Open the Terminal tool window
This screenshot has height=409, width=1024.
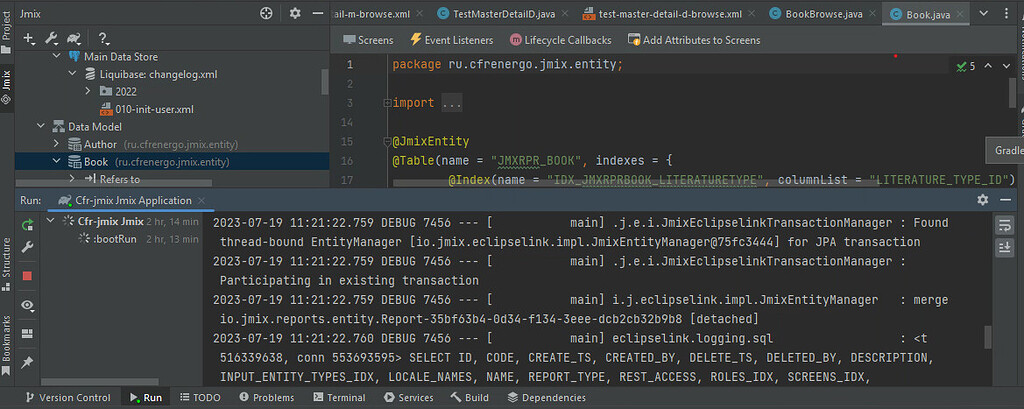click(340, 397)
